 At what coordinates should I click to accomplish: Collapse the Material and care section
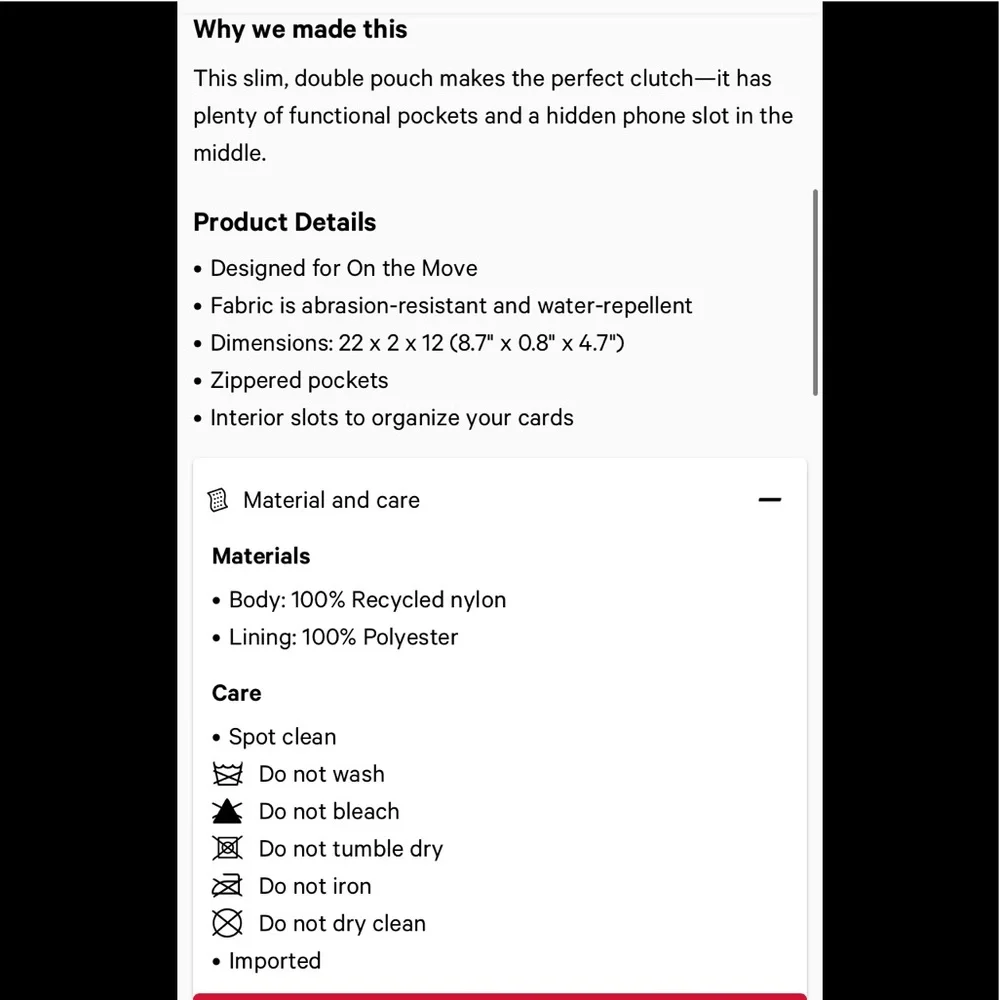(769, 499)
